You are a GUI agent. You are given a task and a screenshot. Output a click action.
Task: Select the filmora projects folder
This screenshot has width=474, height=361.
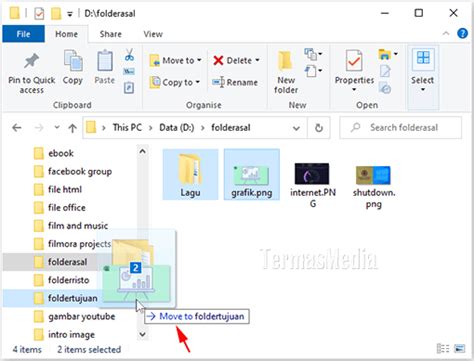pyautogui.click(x=79, y=244)
